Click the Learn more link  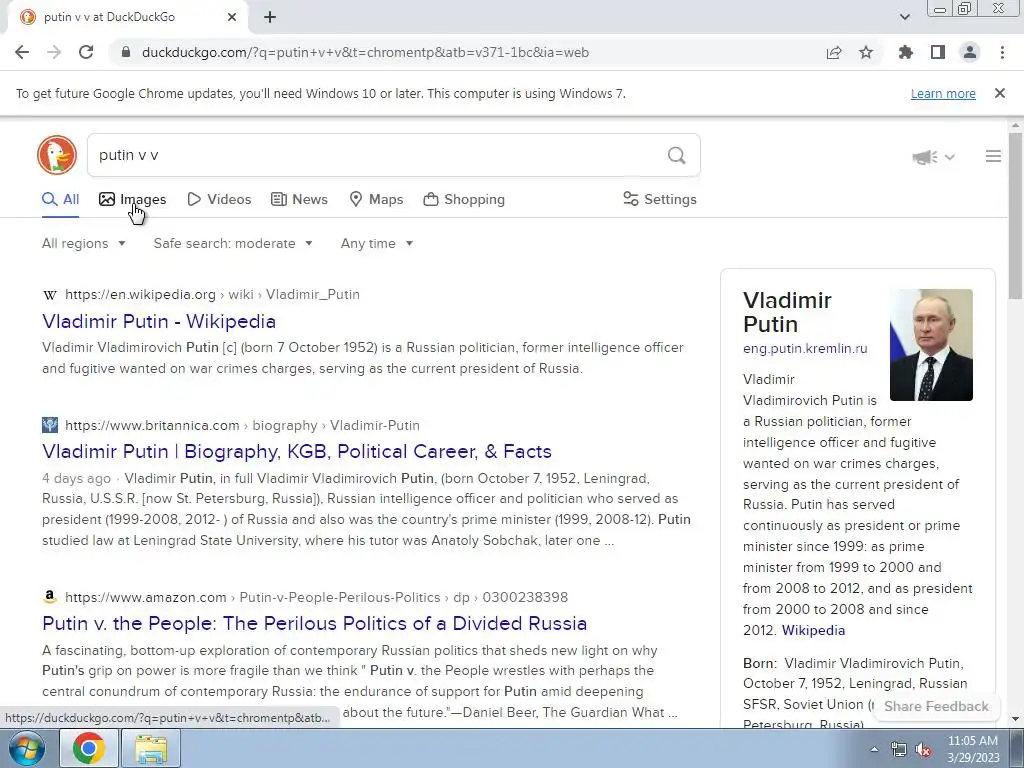tap(943, 93)
